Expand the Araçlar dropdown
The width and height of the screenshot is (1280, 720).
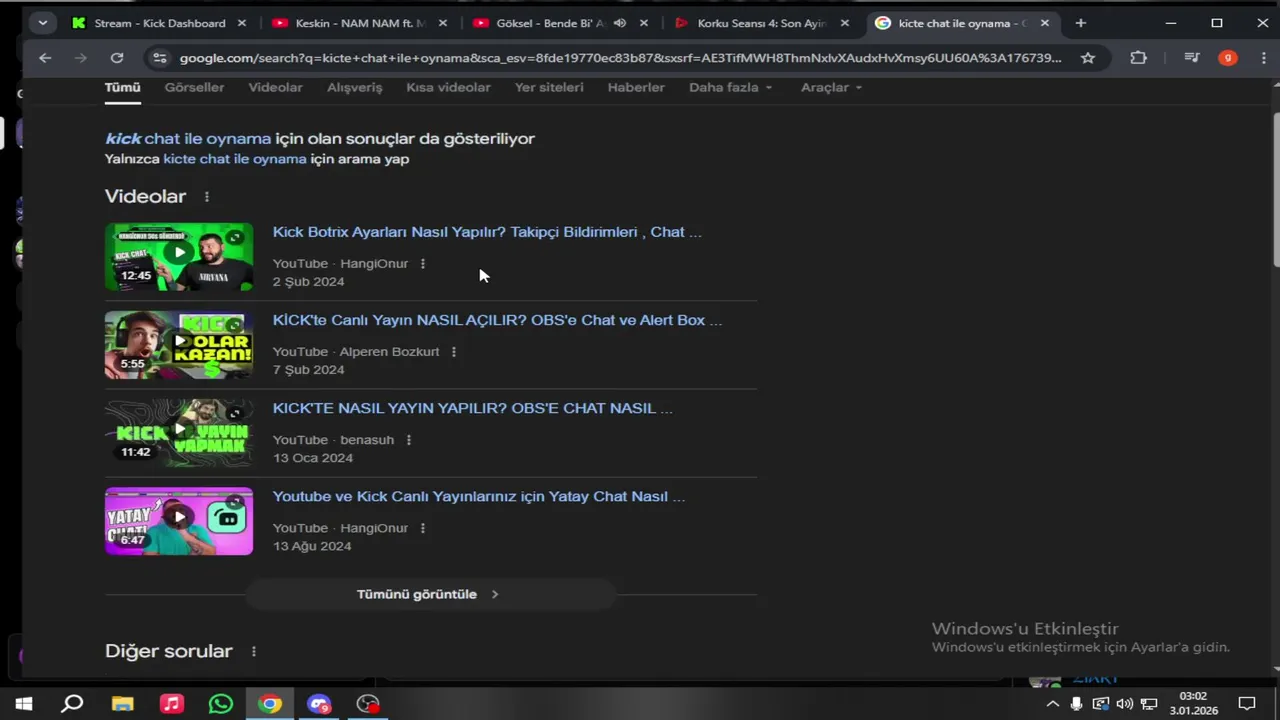click(x=831, y=87)
